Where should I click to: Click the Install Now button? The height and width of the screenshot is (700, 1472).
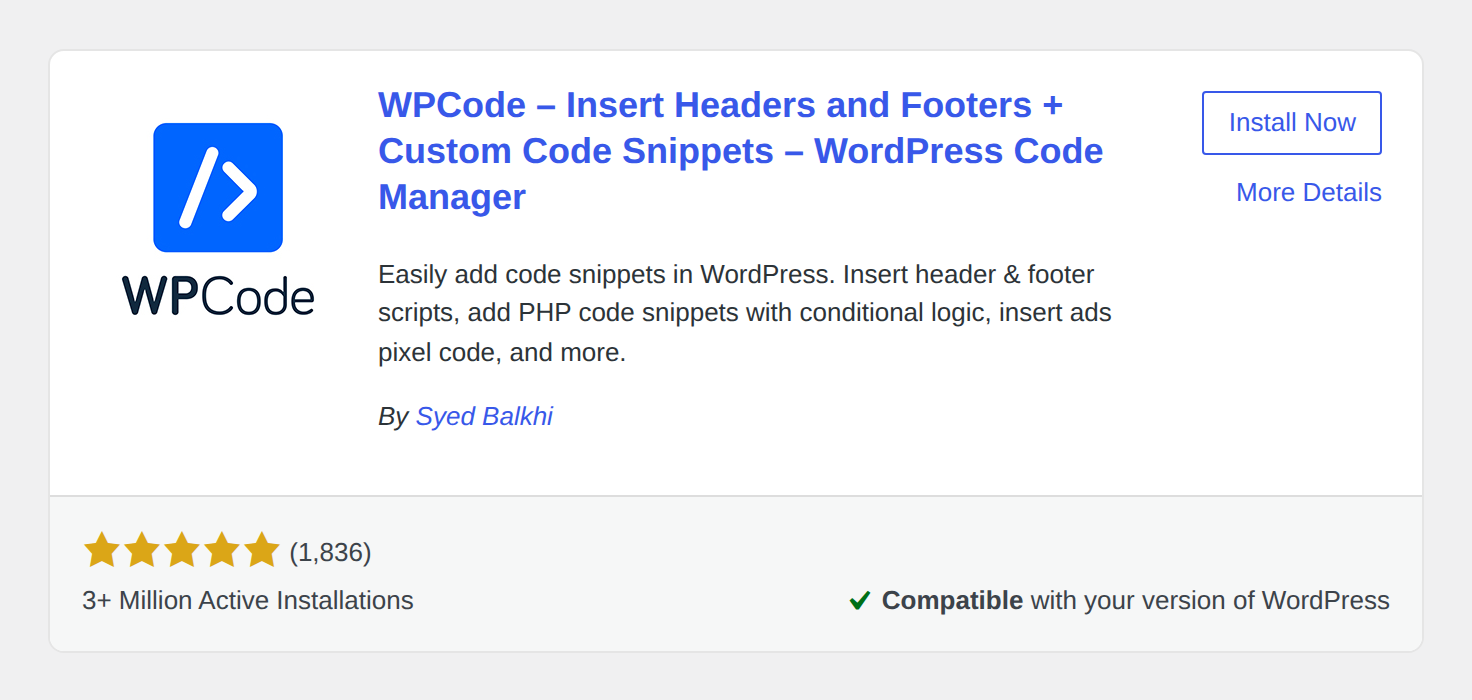(x=1291, y=123)
